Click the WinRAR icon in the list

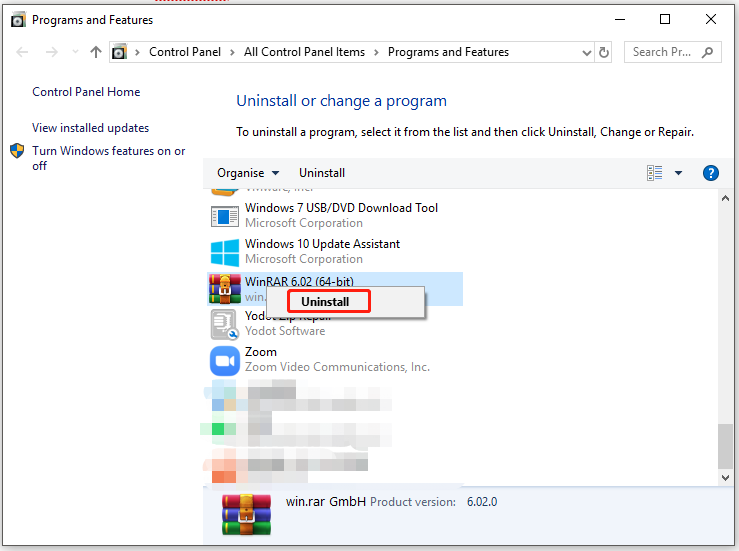(x=225, y=289)
